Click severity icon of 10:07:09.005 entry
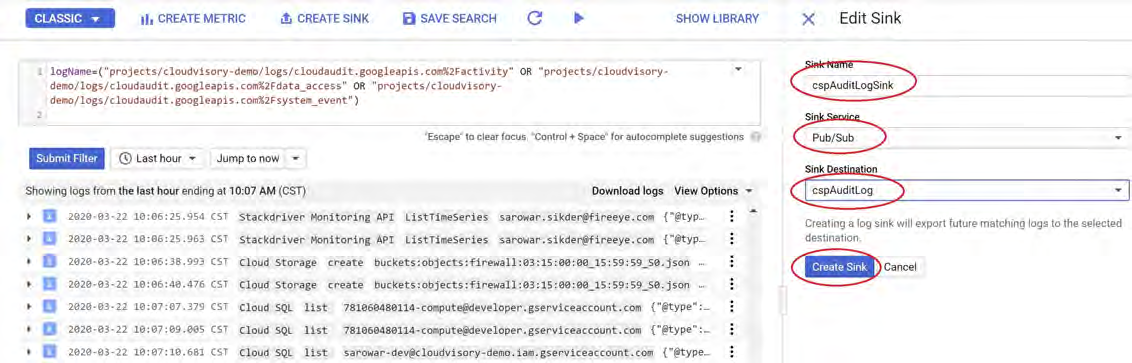This screenshot has height=363, width=1132. [49, 330]
